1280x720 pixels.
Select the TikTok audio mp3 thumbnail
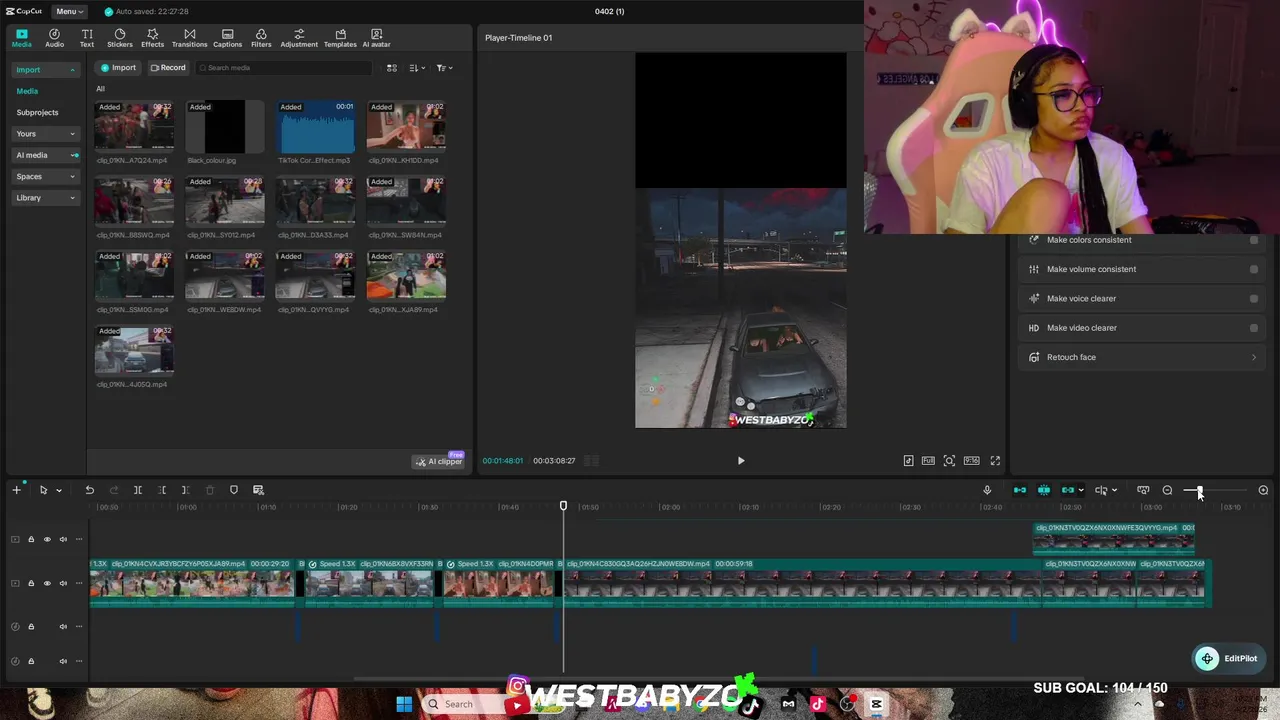[x=315, y=127]
